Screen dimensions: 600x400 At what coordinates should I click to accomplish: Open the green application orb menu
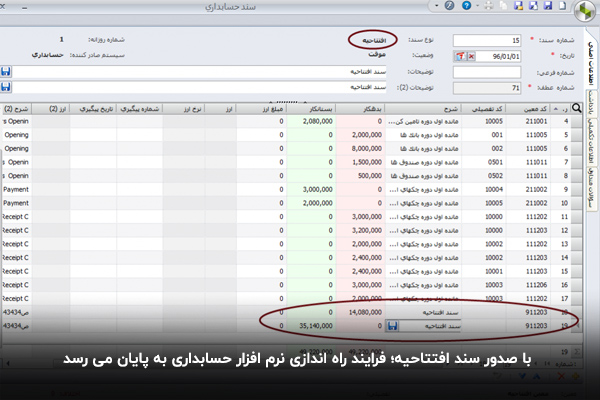585,11
